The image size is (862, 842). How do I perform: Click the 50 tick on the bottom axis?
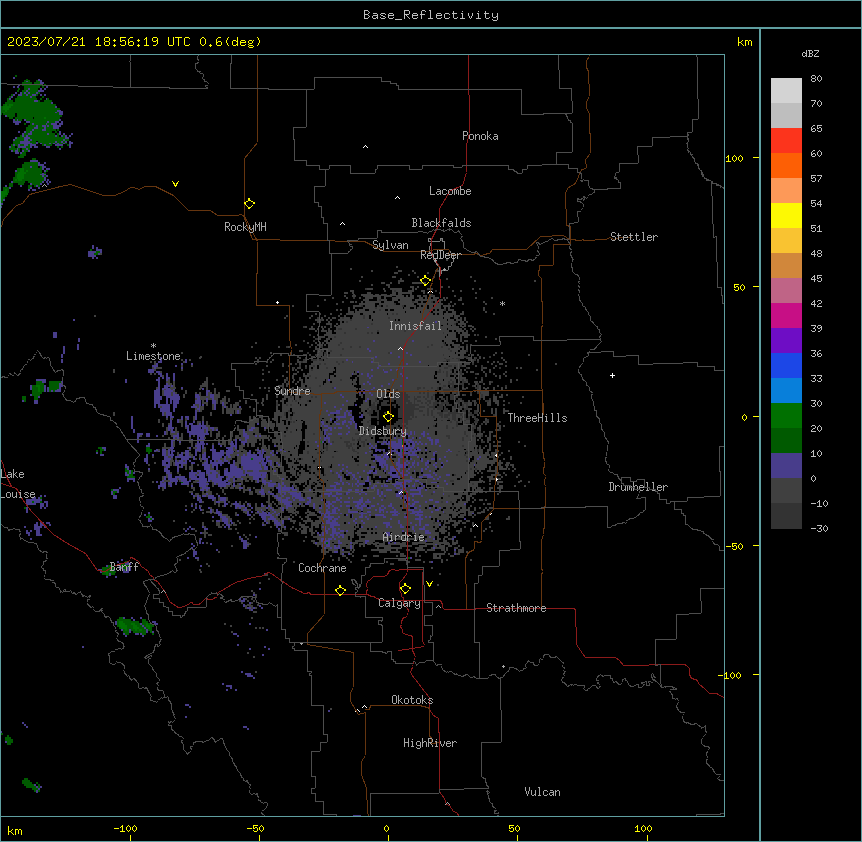click(x=514, y=828)
